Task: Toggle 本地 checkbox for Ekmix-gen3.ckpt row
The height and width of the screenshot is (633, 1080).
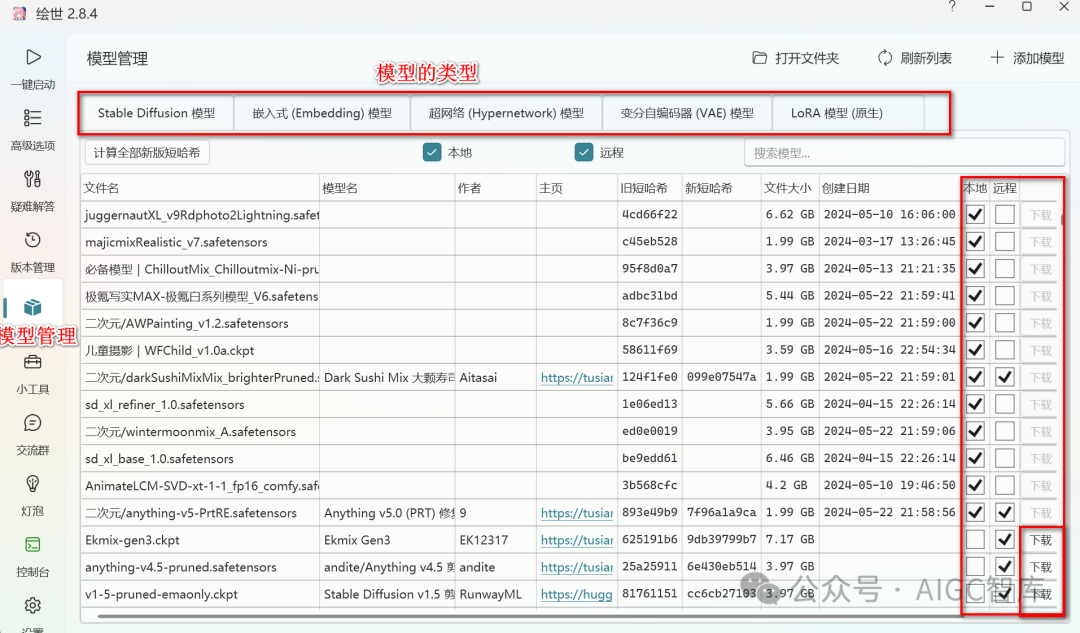Action: (x=975, y=540)
